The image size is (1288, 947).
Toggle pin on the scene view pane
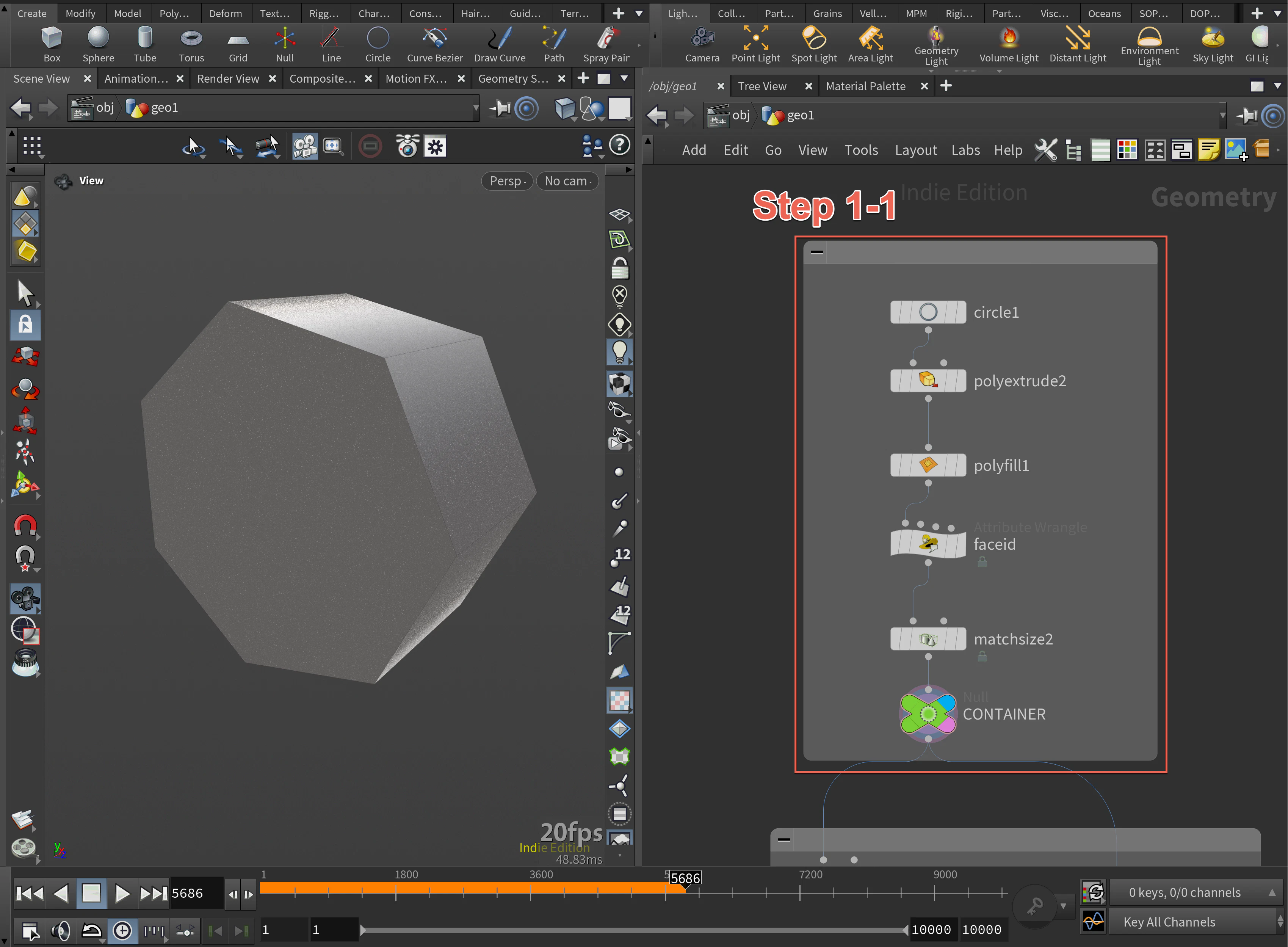coord(500,108)
